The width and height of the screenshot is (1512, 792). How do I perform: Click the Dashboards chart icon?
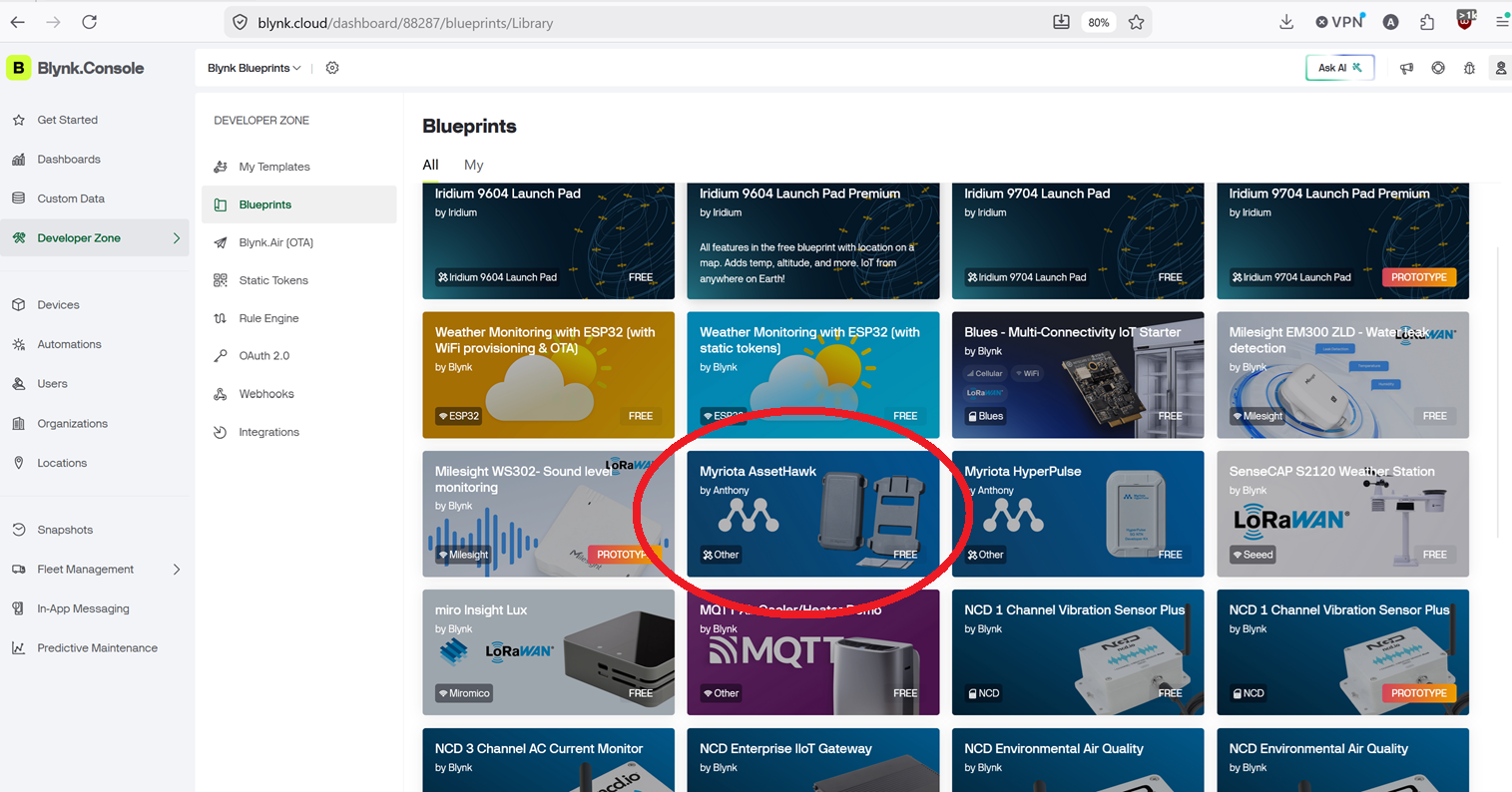click(19, 159)
